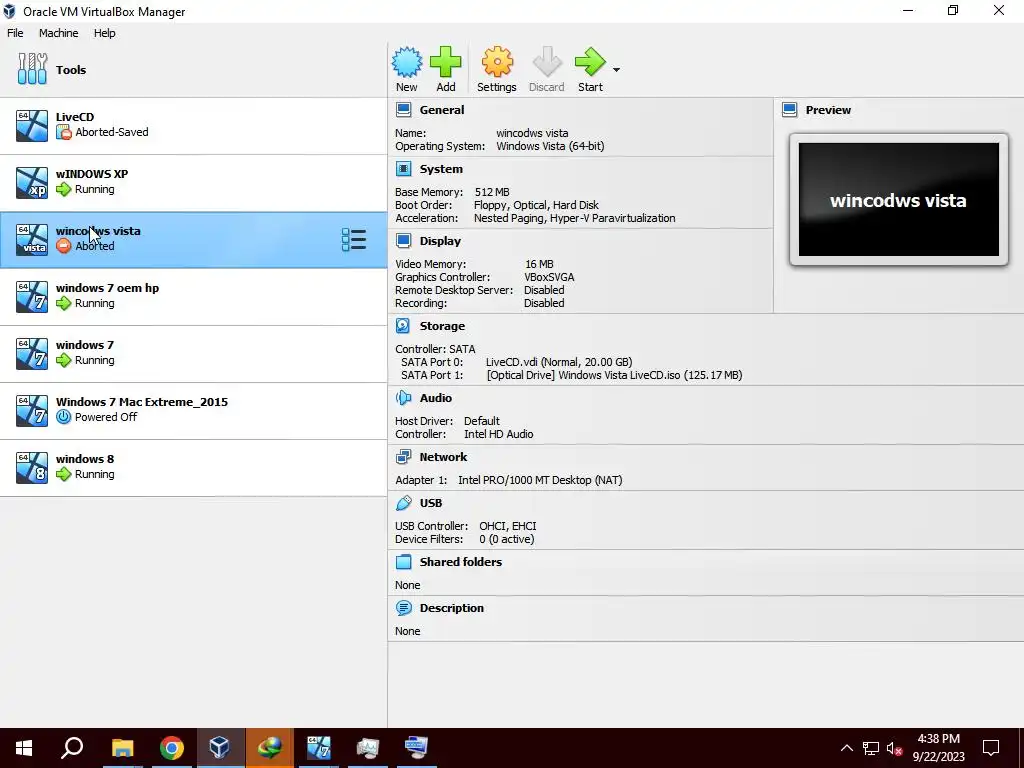This screenshot has height=768, width=1024.
Task: Click the Storage section disk icon
Action: (404, 326)
